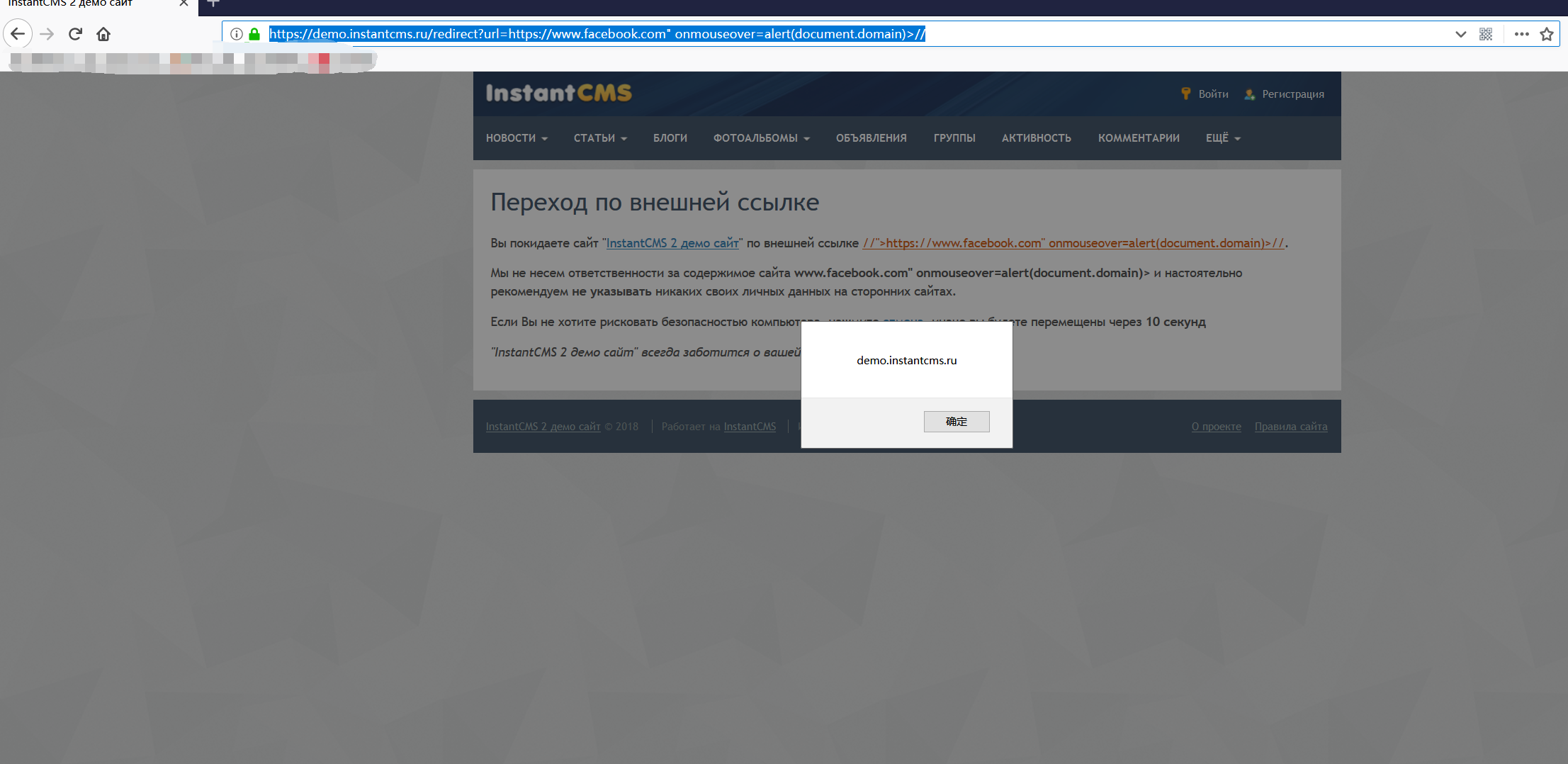Bookmark this page with the star icon

[1548, 33]
